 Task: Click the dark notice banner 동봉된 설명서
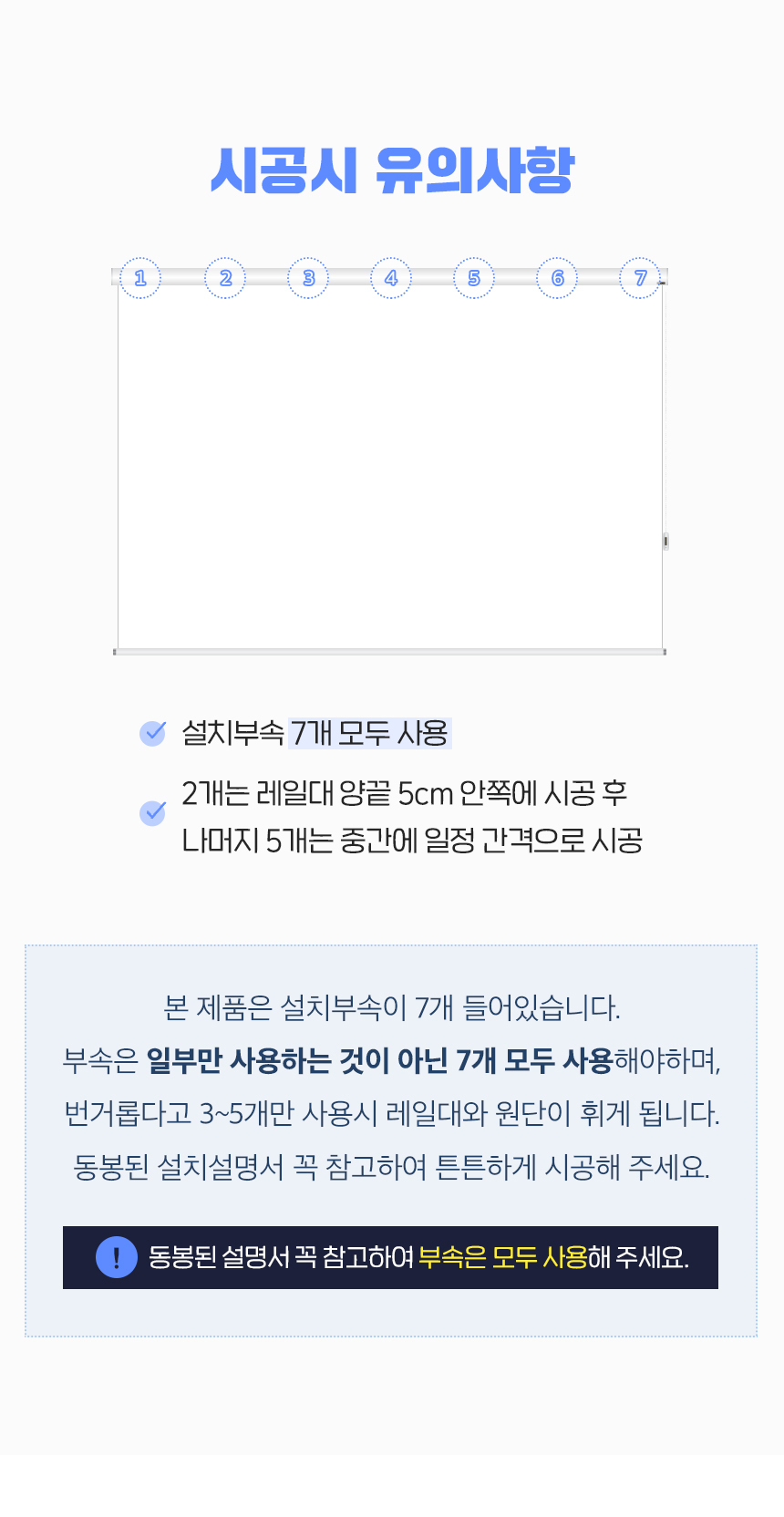(x=390, y=1257)
